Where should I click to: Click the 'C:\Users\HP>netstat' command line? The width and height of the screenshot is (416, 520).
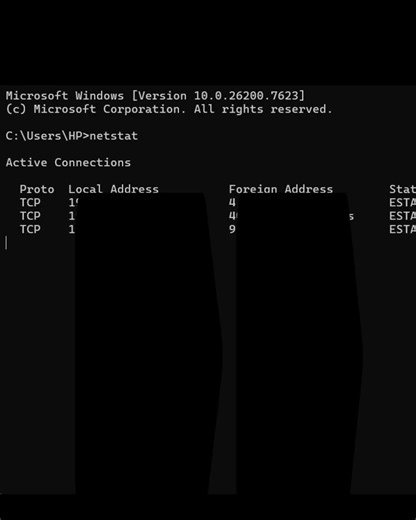(72, 136)
